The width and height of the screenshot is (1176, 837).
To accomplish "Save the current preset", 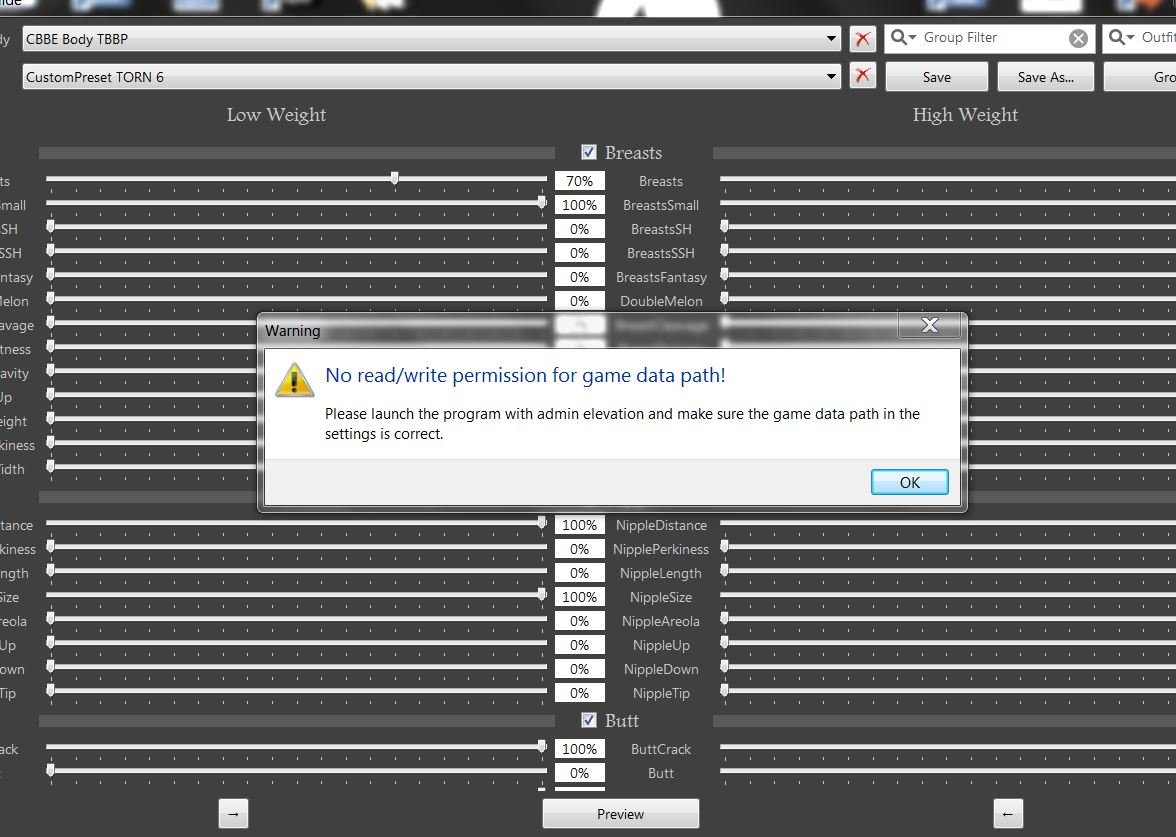I will click(936, 77).
